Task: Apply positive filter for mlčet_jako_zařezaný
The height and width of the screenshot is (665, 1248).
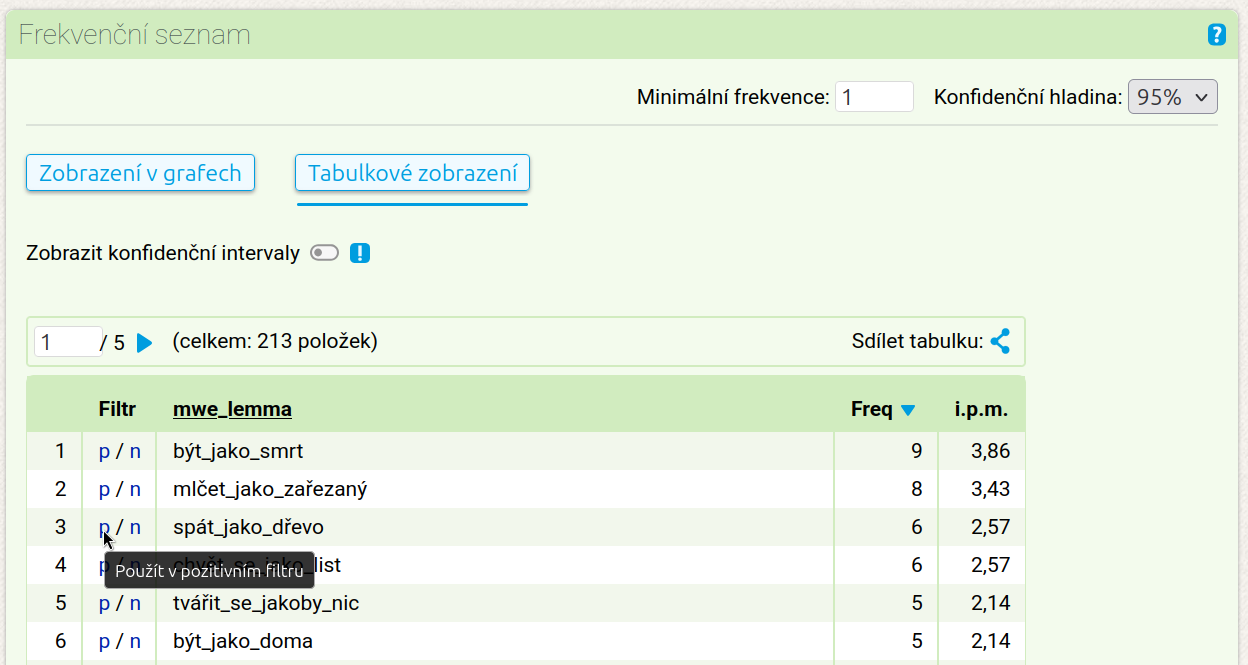Action: pos(104,489)
